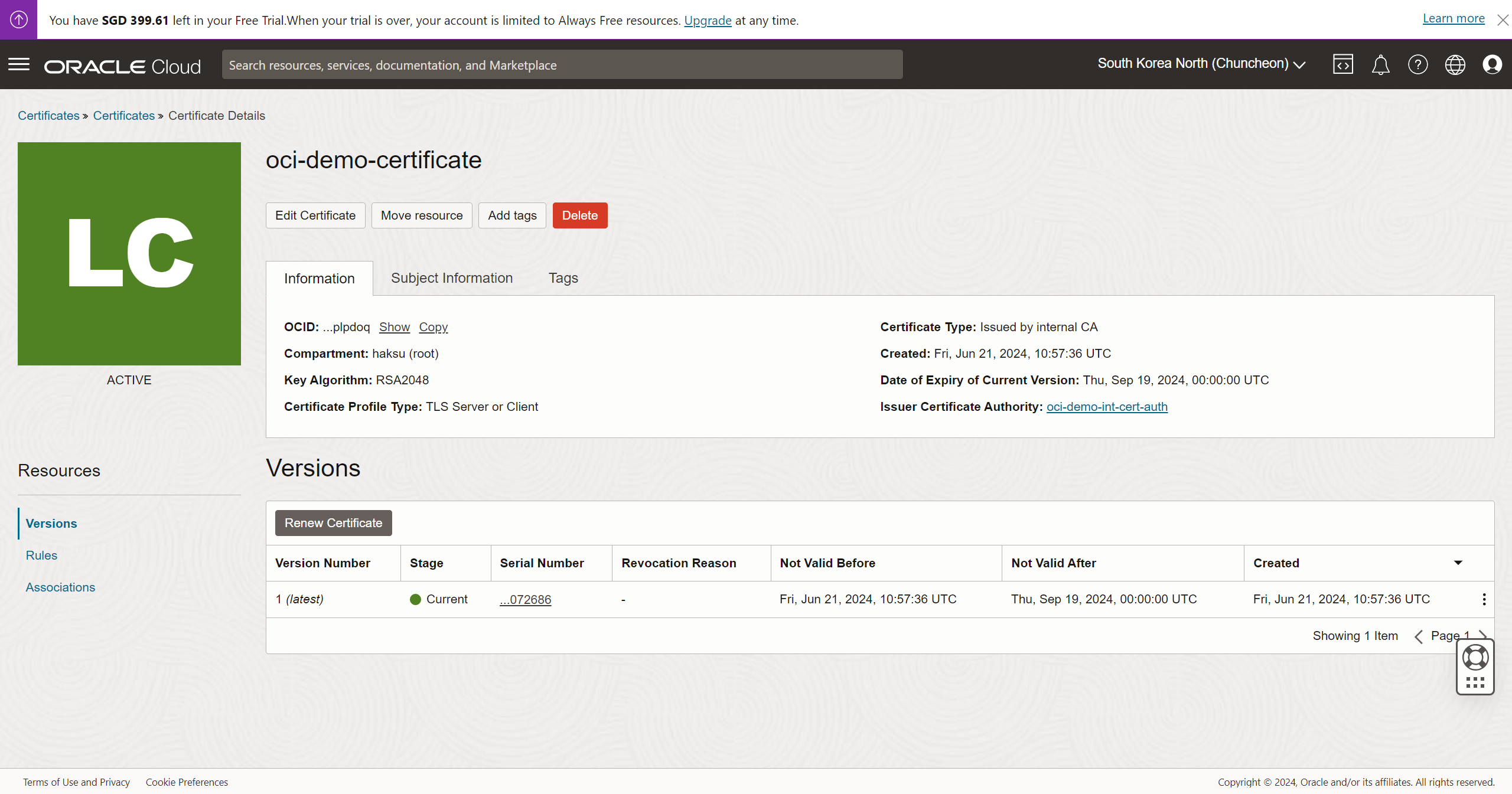Click the free trial upgrade arrow icon
1512x794 pixels.
18,19
